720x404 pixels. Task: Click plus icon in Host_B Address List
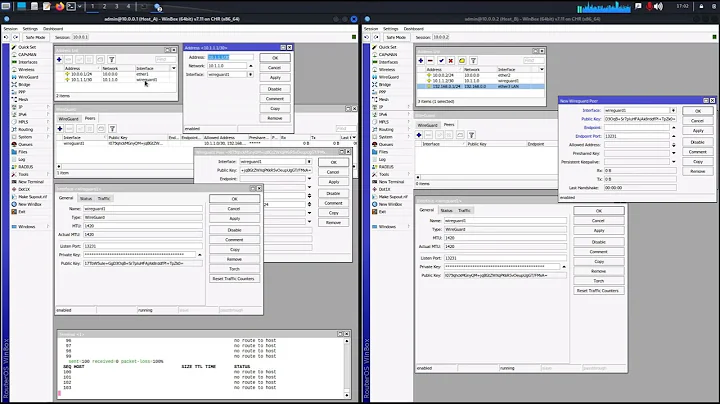(421, 61)
